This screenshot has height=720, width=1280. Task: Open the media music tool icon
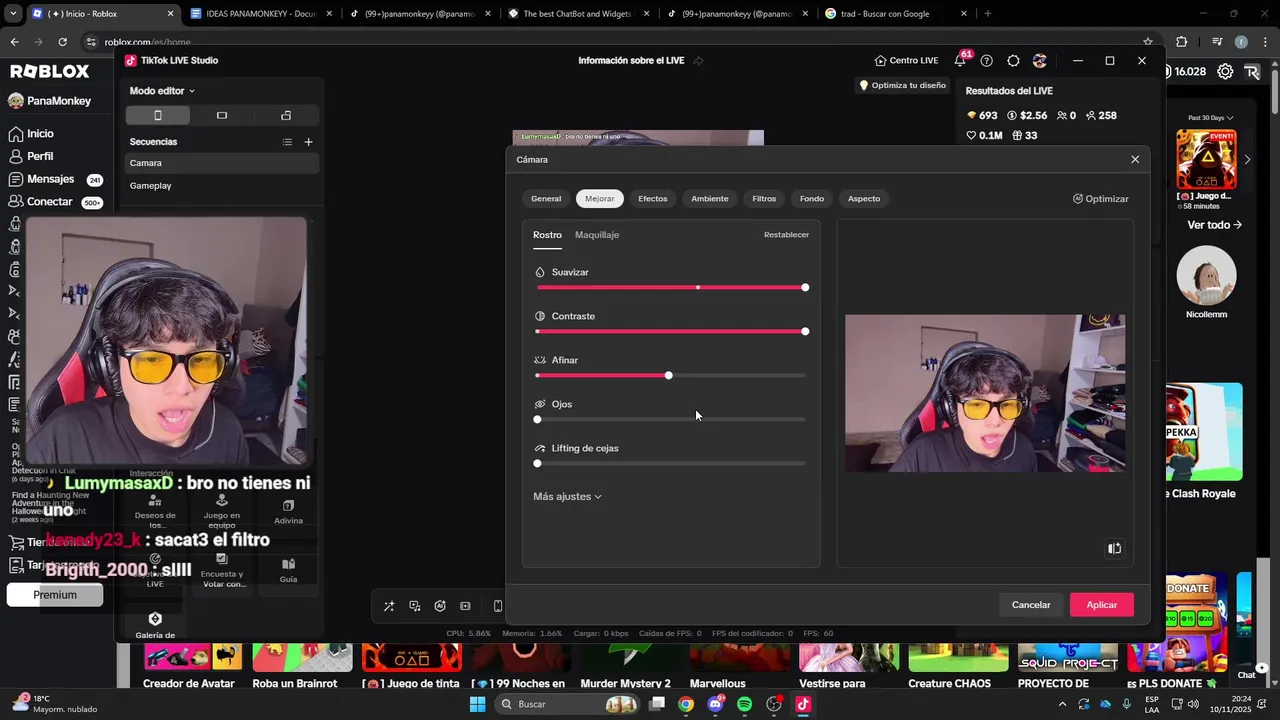click(414, 606)
